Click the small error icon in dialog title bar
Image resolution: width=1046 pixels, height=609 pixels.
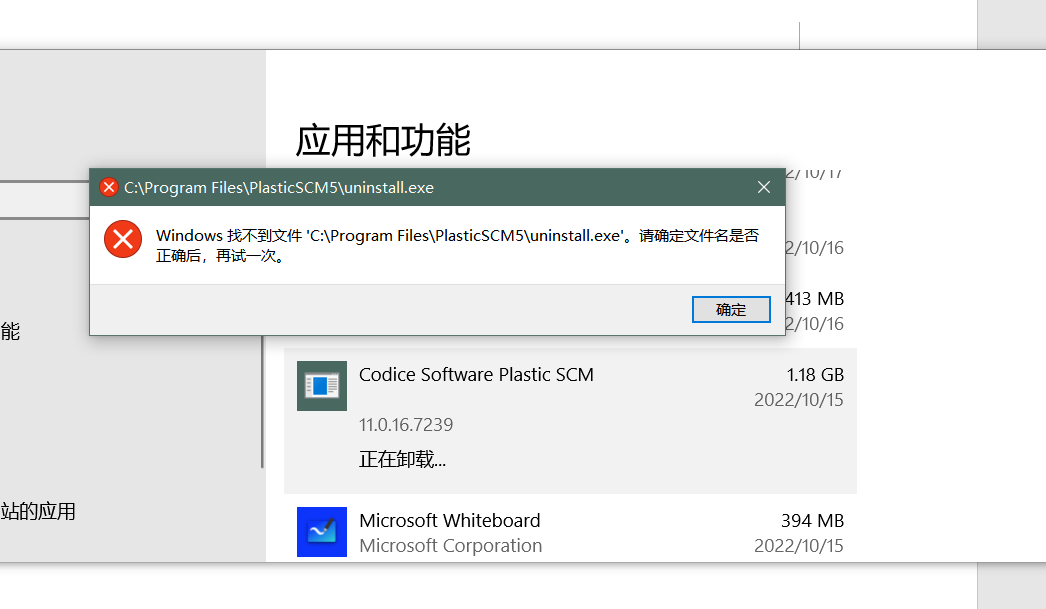(x=109, y=187)
